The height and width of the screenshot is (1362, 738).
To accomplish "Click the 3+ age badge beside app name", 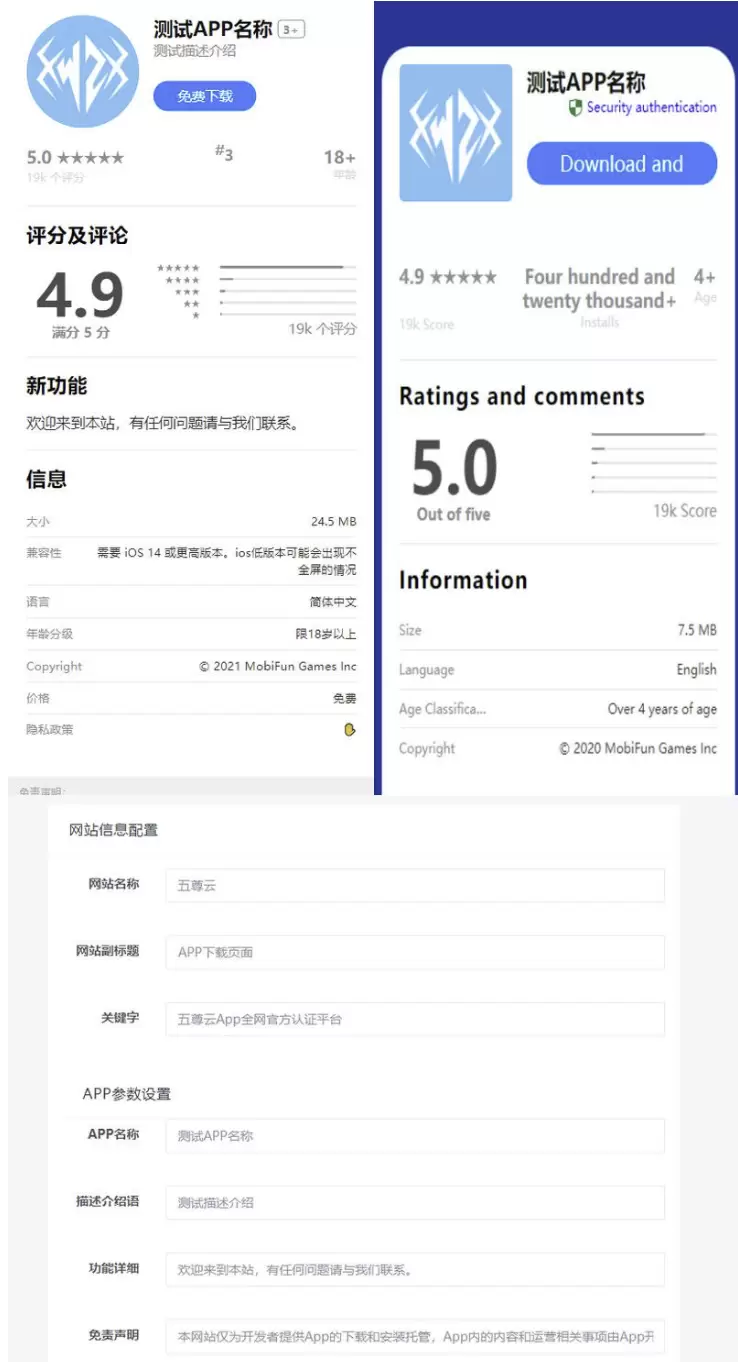I will (x=291, y=30).
